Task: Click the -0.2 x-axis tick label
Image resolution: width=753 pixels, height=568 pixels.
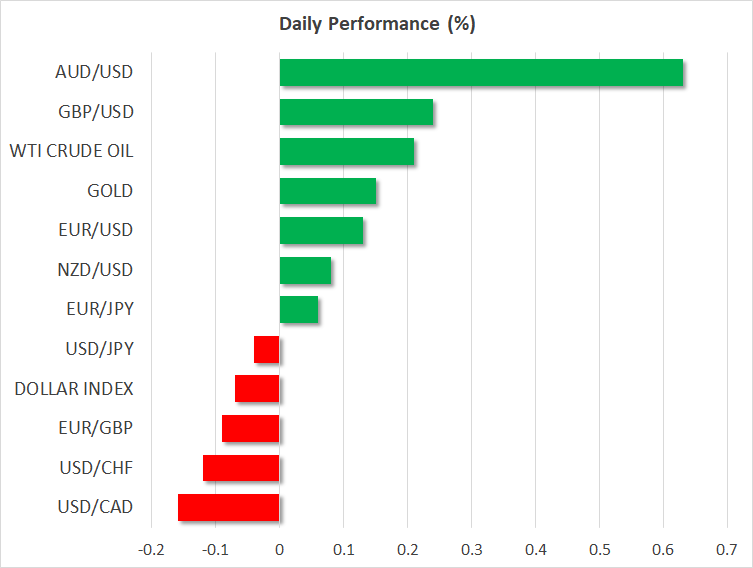Action: coord(151,549)
